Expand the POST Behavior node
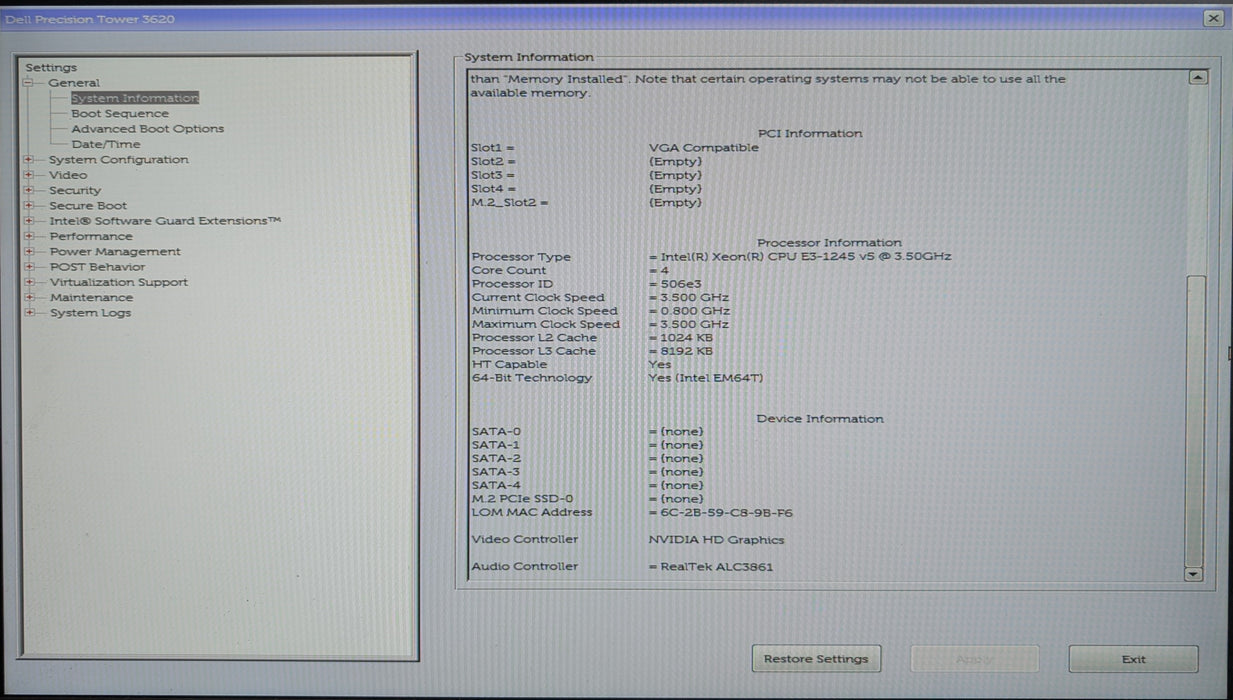The image size is (1233, 700). point(29,267)
